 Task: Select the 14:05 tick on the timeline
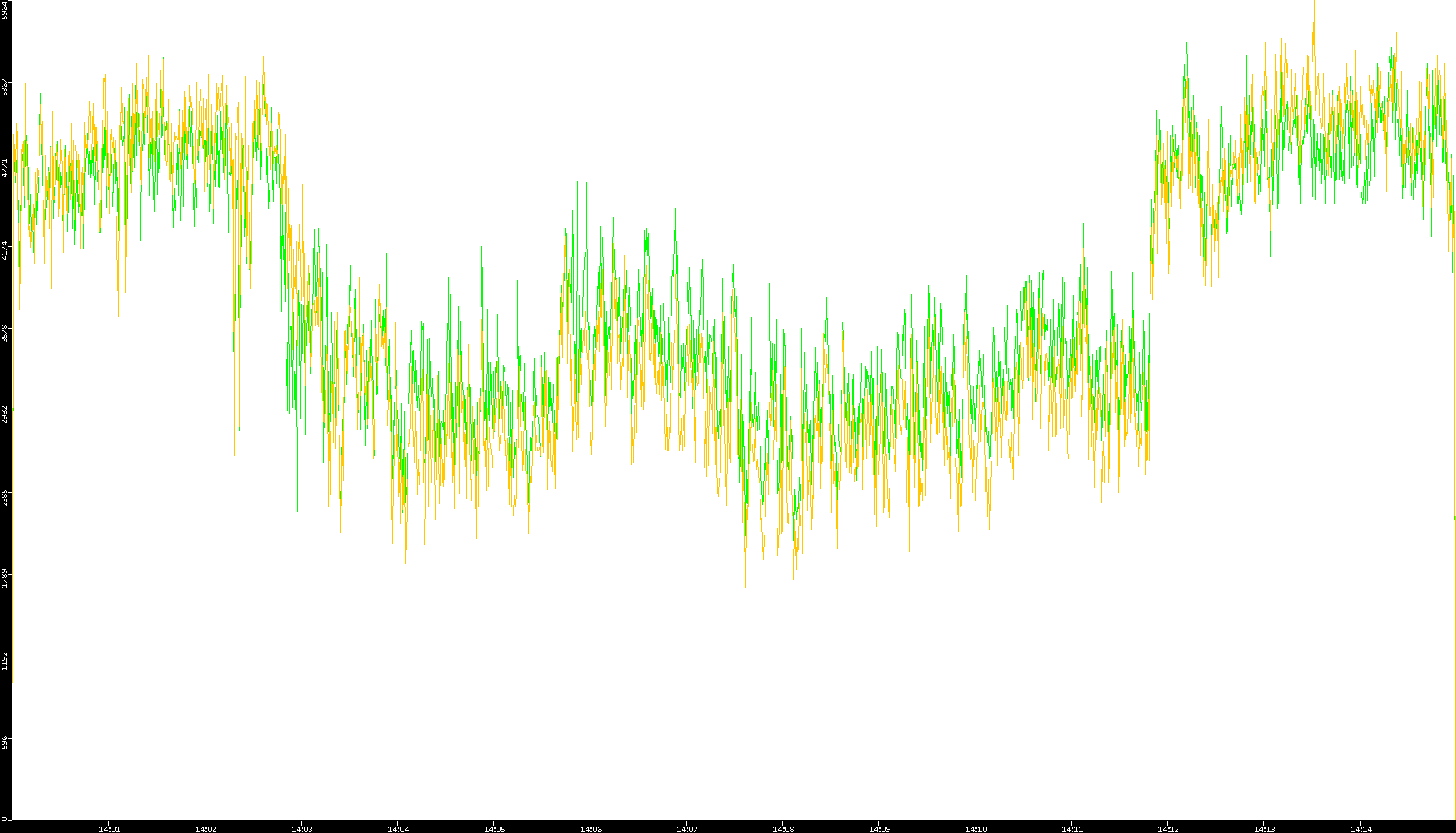(x=494, y=829)
